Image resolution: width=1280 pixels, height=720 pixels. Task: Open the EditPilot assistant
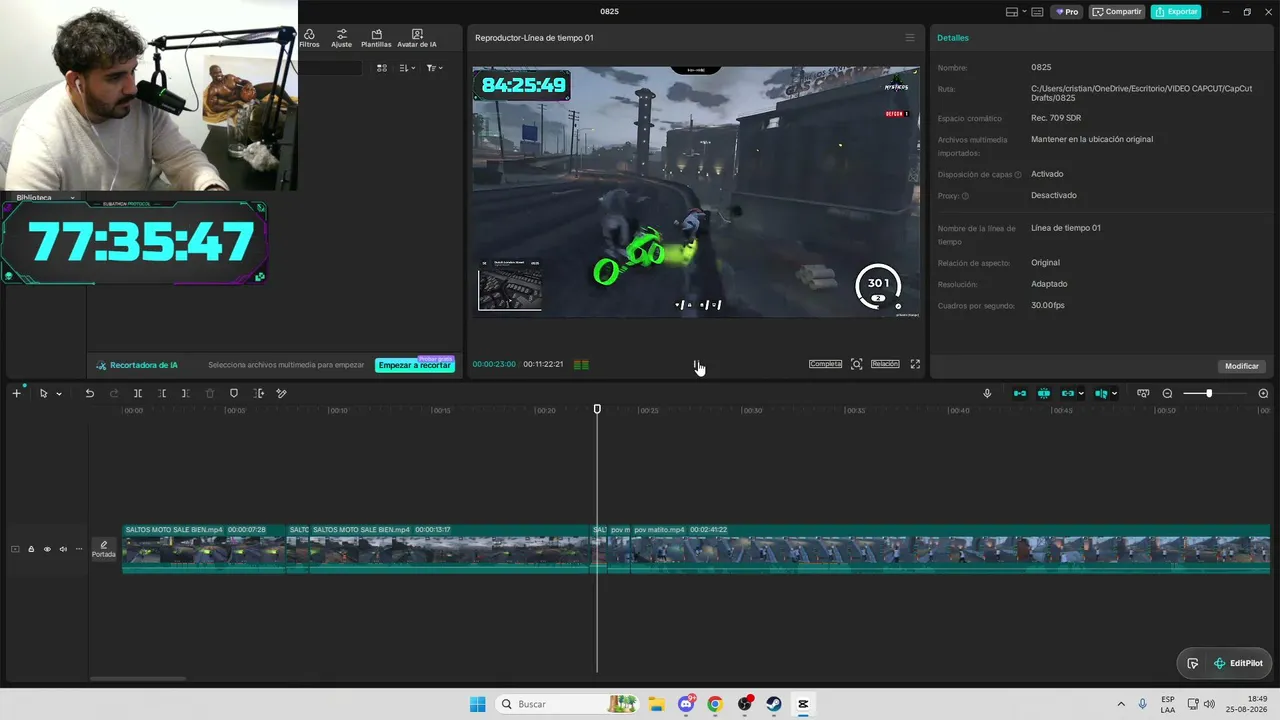1238,663
